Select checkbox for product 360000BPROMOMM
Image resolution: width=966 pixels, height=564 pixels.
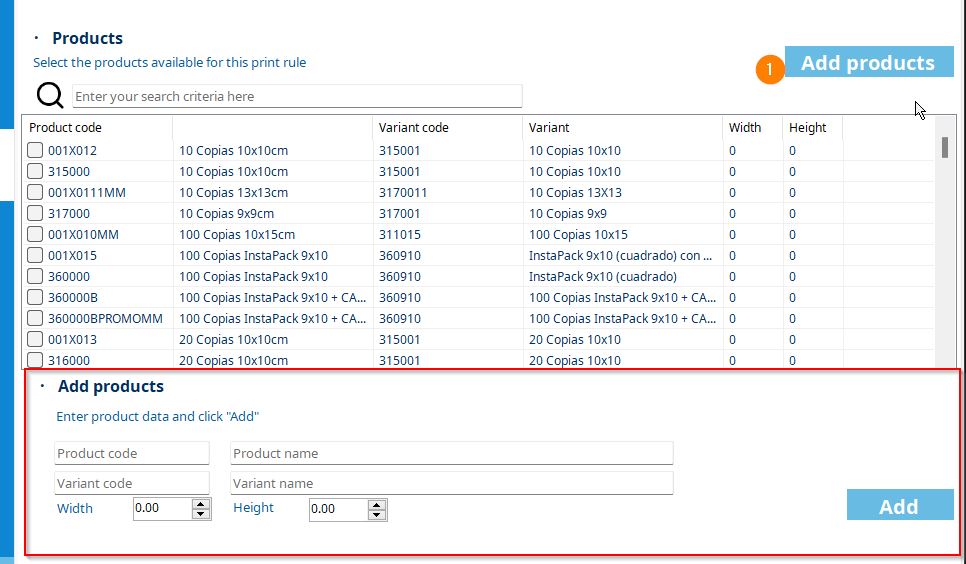(x=35, y=318)
